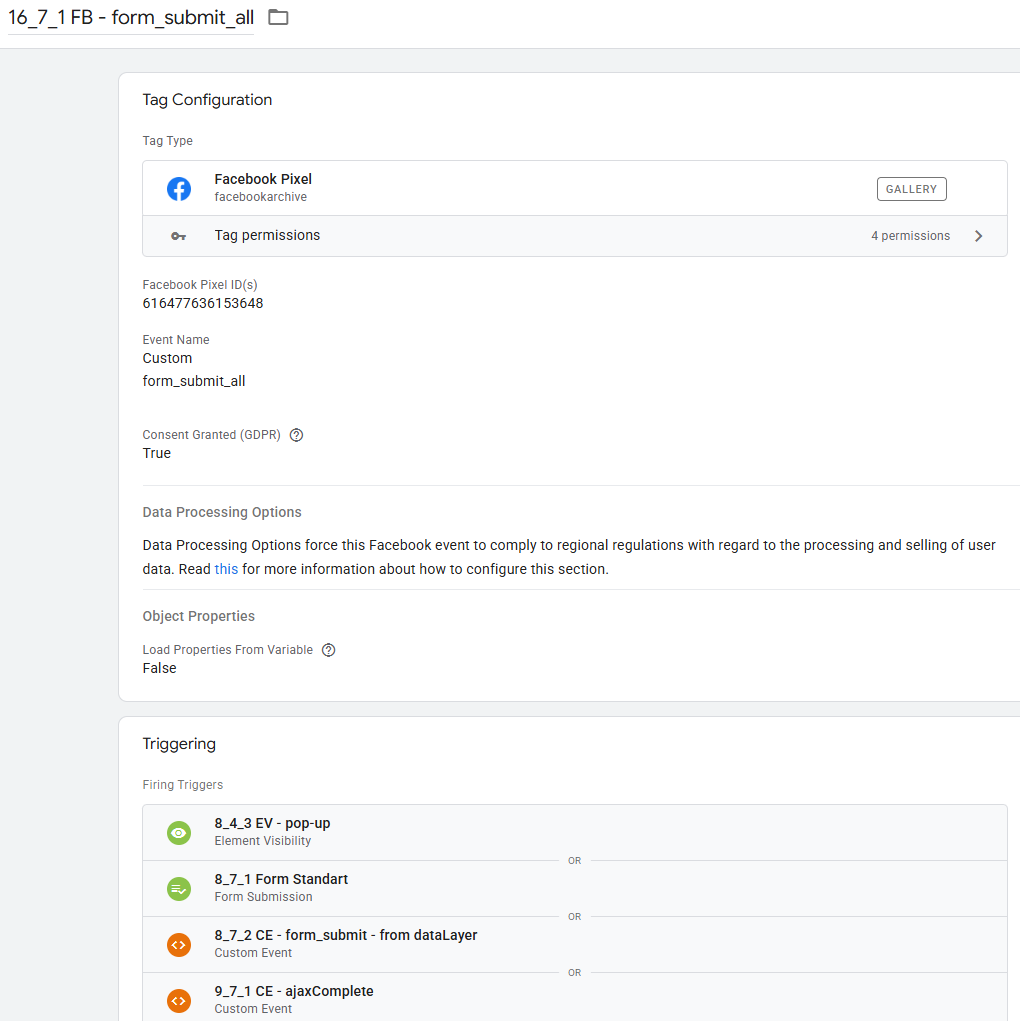Click the Element Visibility eye trigger icon

click(x=179, y=832)
